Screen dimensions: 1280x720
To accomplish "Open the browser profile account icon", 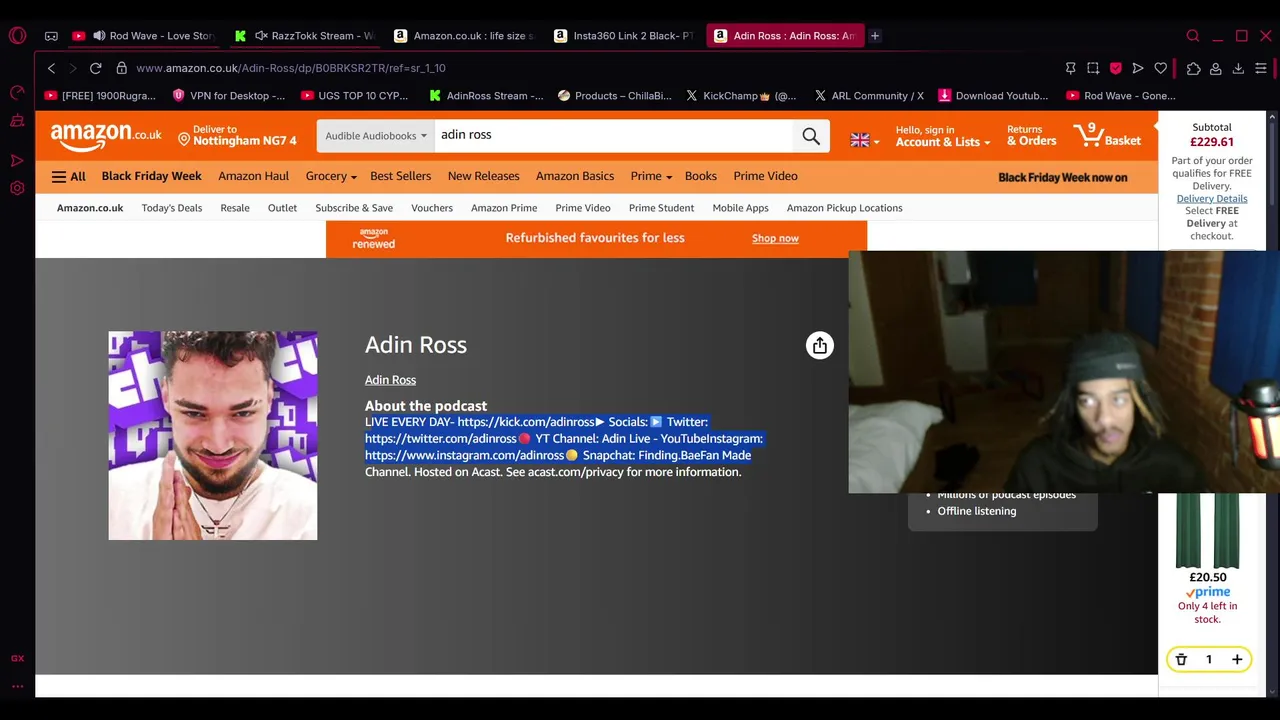I will pos(1216,68).
